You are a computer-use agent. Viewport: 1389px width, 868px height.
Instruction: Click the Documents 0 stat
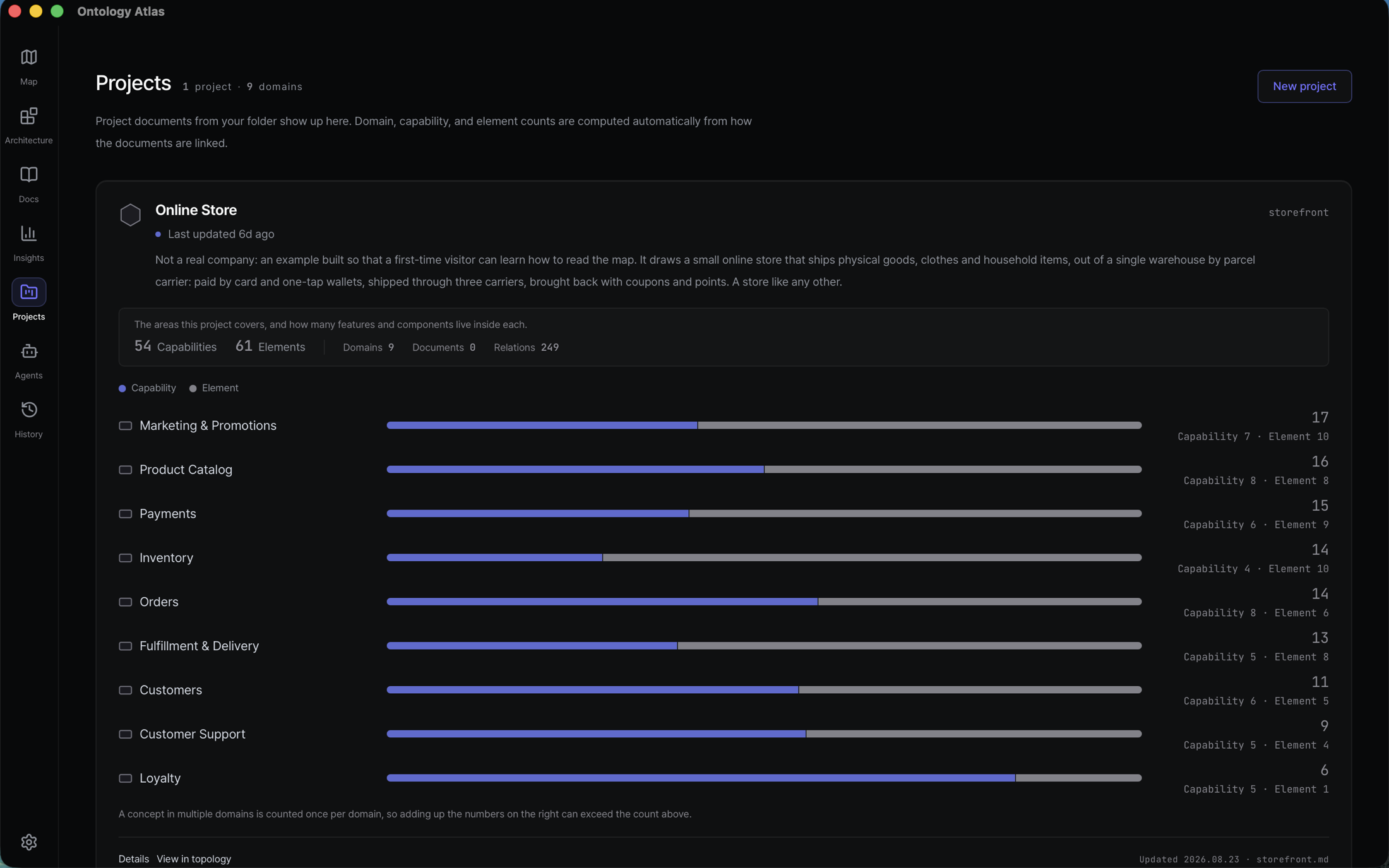[444, 348]
